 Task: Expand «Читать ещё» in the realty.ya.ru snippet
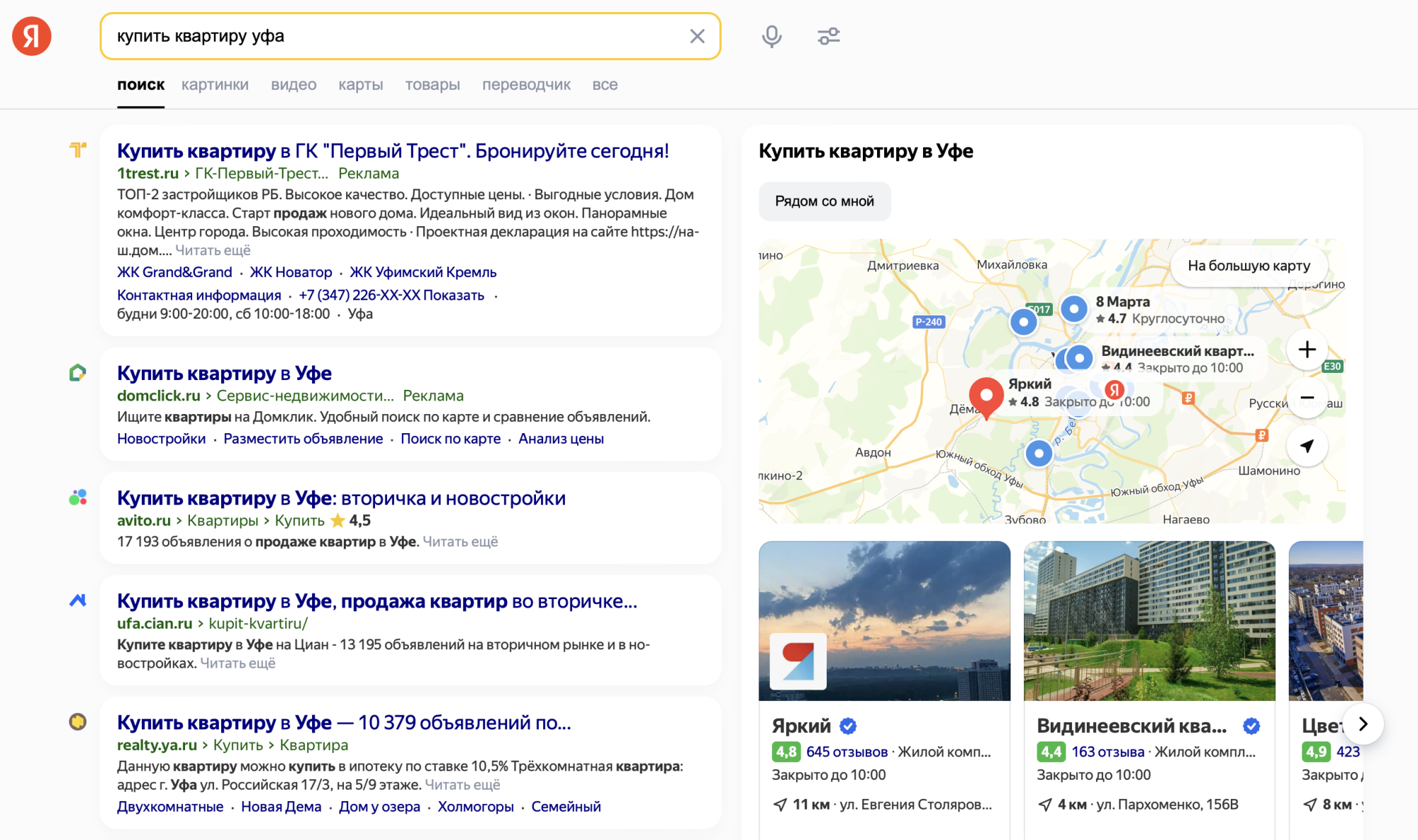(x=463, y=785)
